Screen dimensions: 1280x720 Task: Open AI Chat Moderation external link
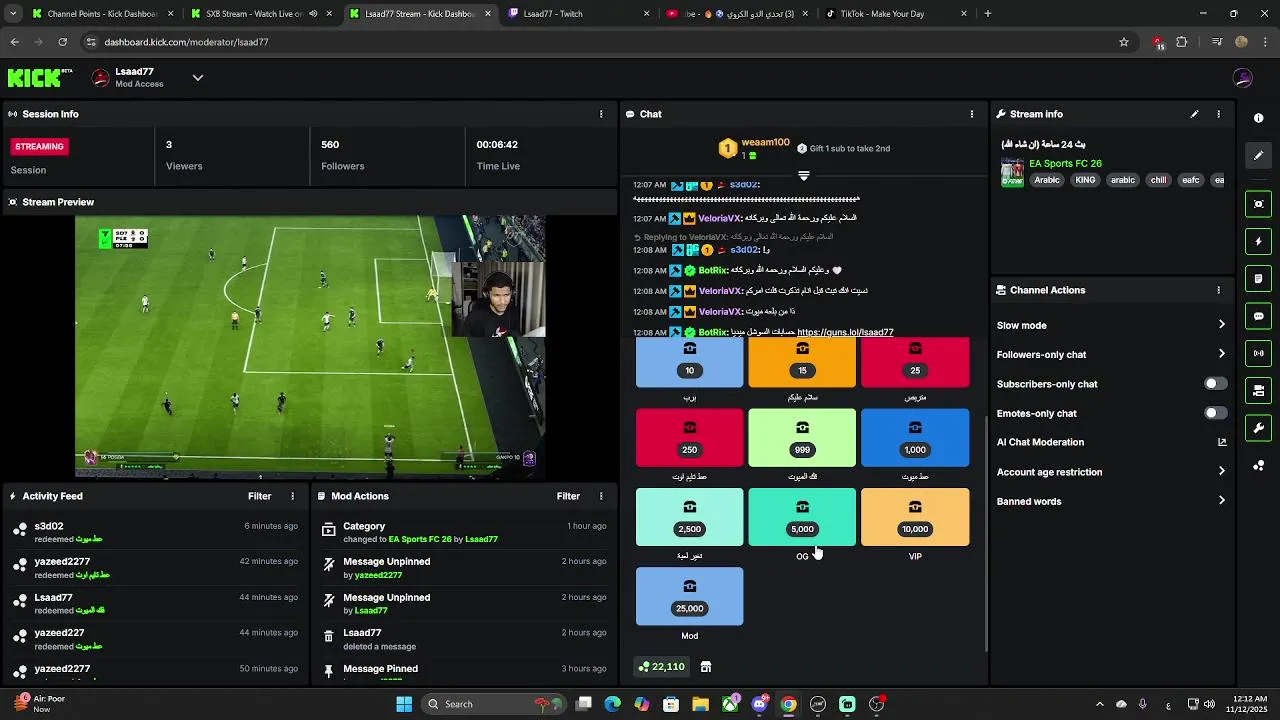1221,442
